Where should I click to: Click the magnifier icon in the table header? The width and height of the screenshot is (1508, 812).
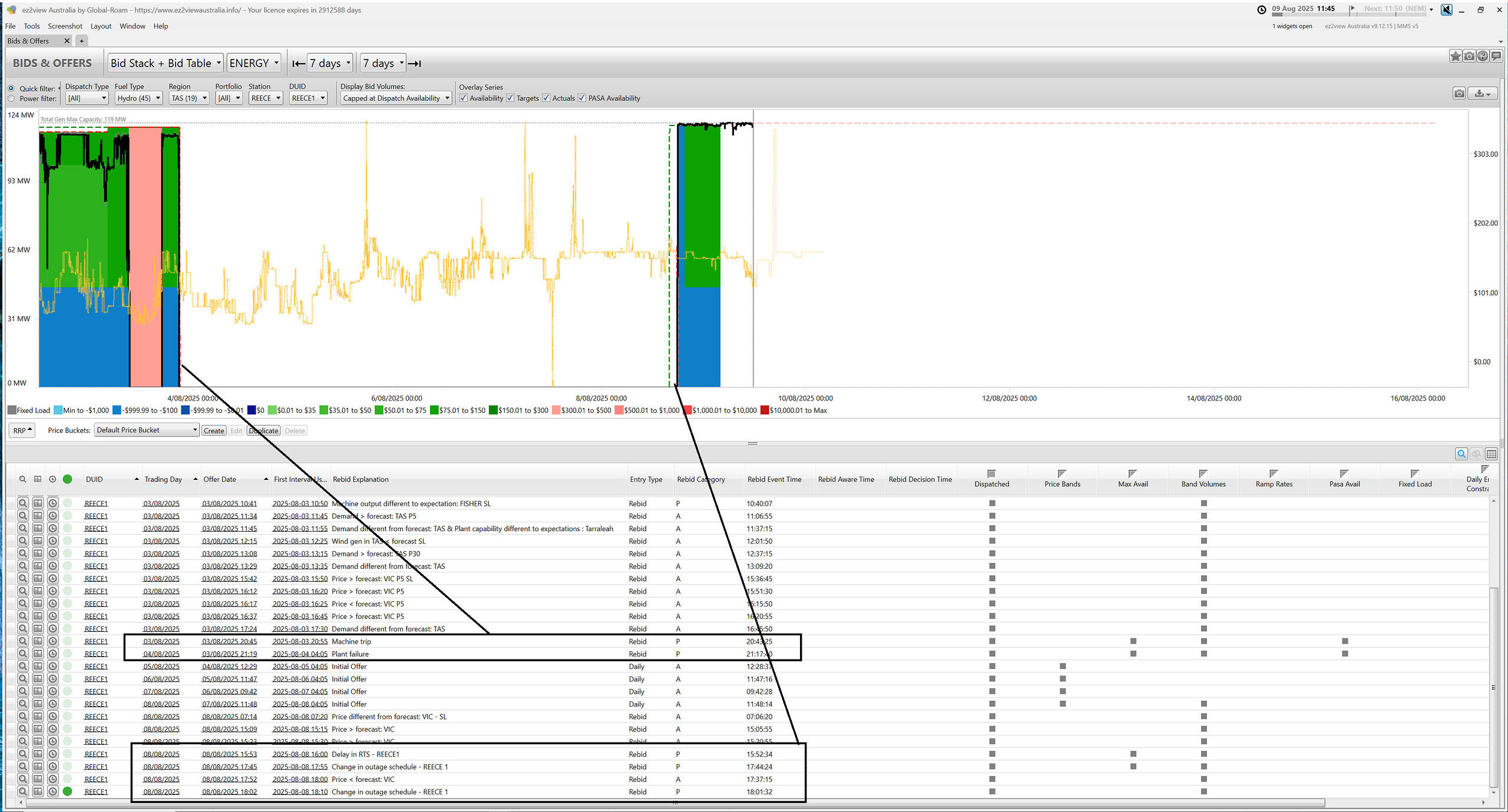22,479
